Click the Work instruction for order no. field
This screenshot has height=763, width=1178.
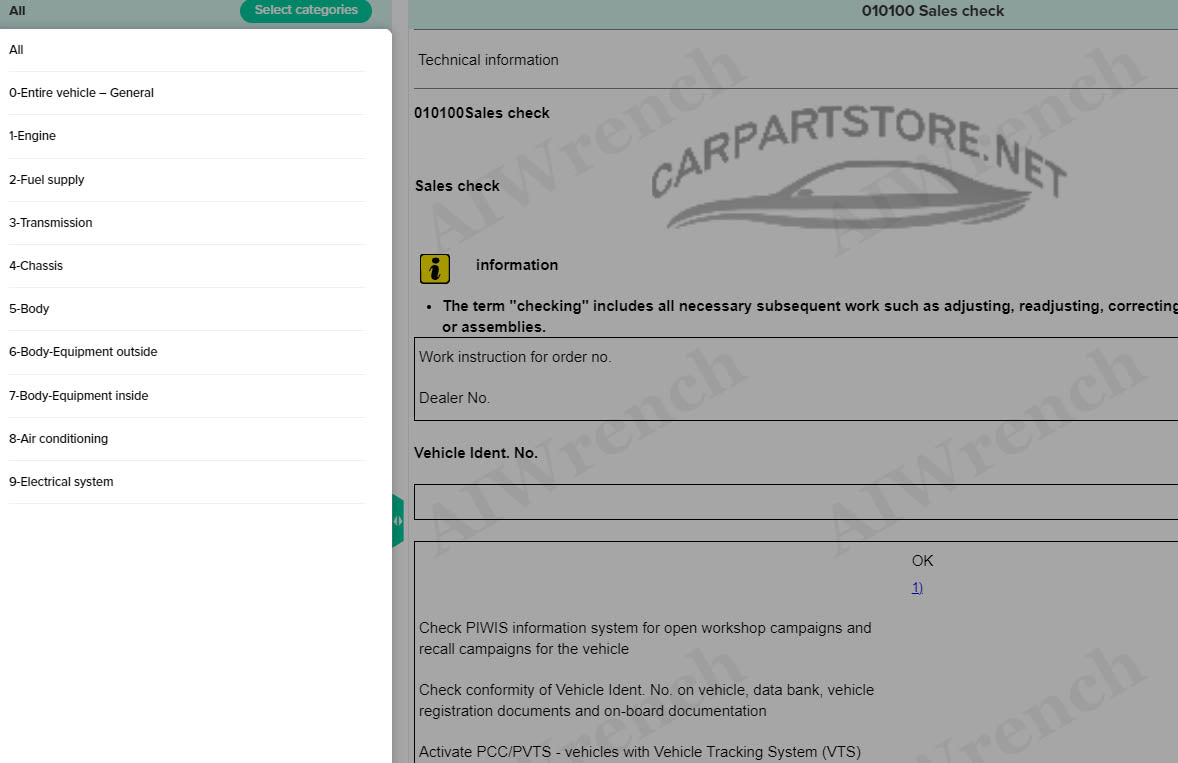(515, 357)
